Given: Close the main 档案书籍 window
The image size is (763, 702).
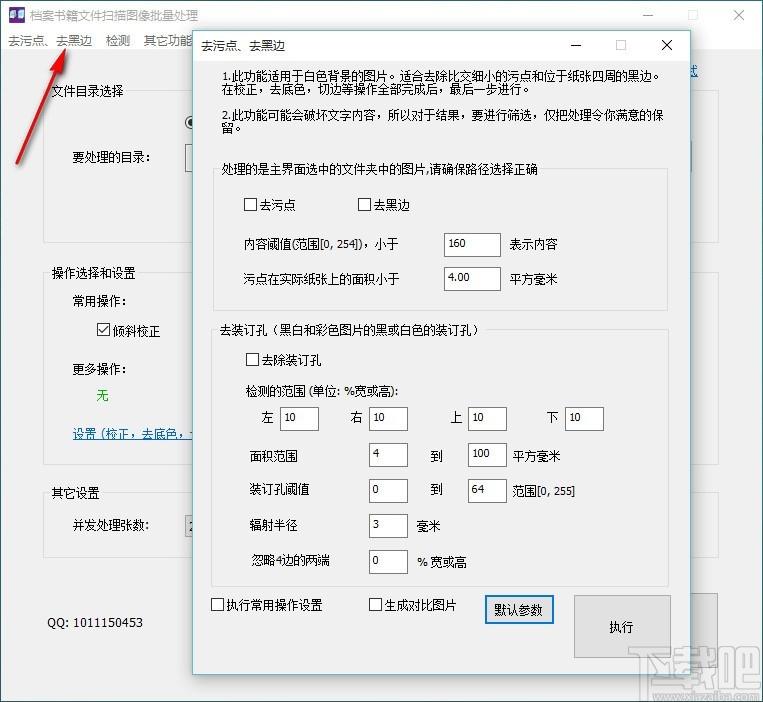Looking at the screenshot, I should pos(739,15).
